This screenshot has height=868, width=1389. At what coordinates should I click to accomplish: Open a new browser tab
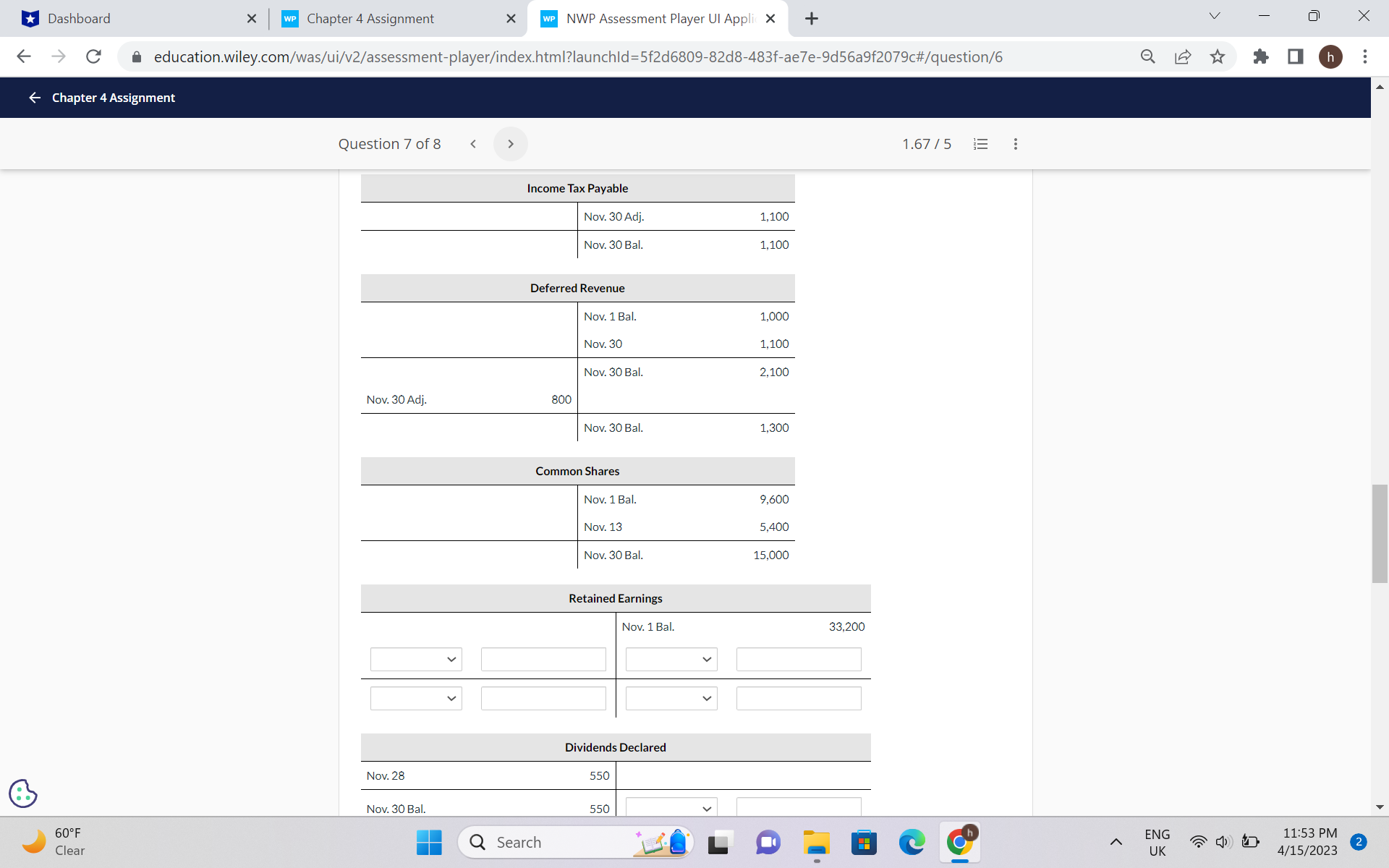click(812, 19)
